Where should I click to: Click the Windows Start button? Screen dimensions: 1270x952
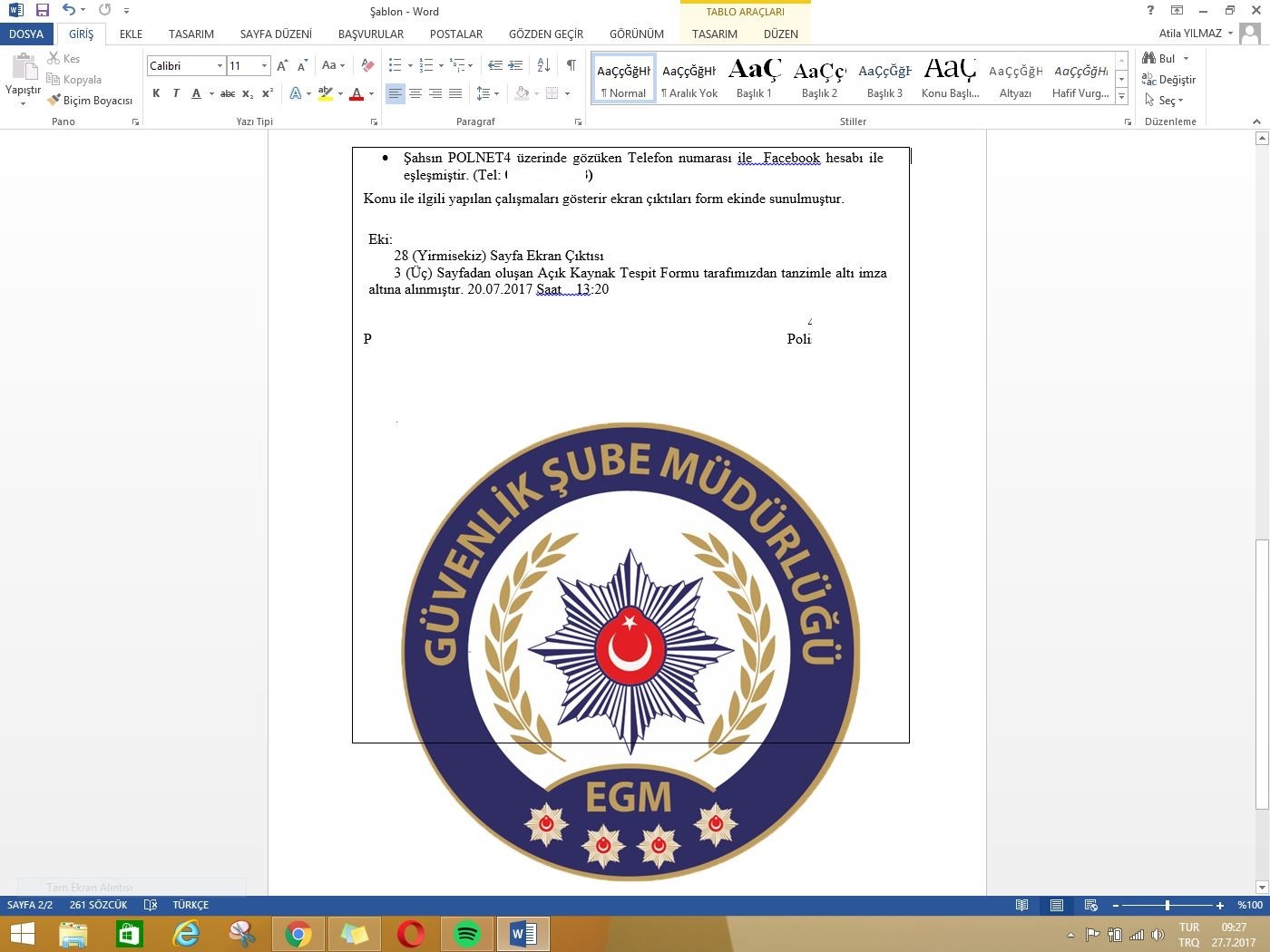[22, 934]
